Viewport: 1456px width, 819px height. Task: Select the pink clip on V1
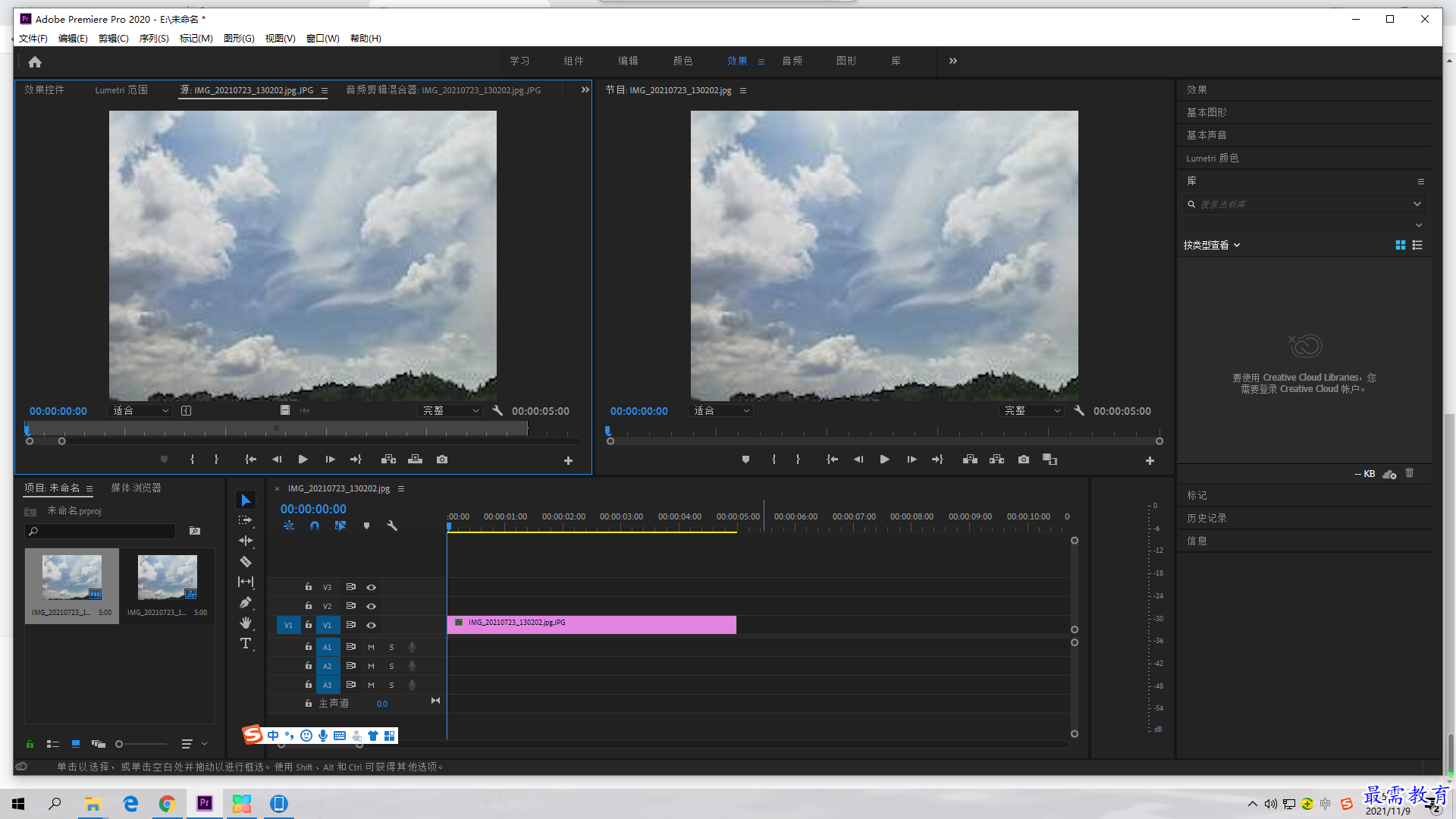pyautogui.click(x=591, y=624)
